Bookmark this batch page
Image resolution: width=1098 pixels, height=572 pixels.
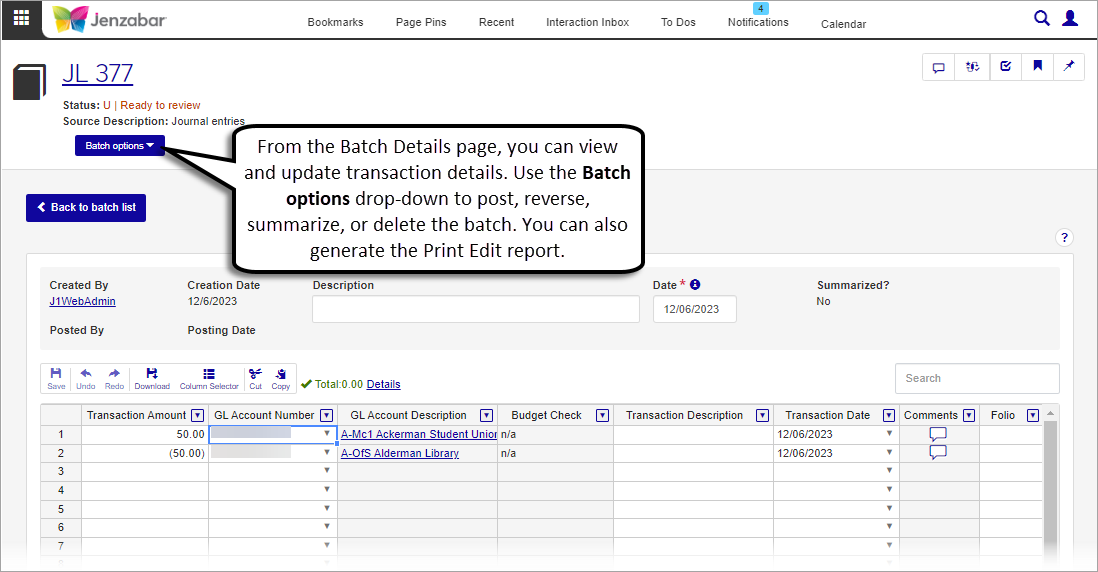(1038, 67)
